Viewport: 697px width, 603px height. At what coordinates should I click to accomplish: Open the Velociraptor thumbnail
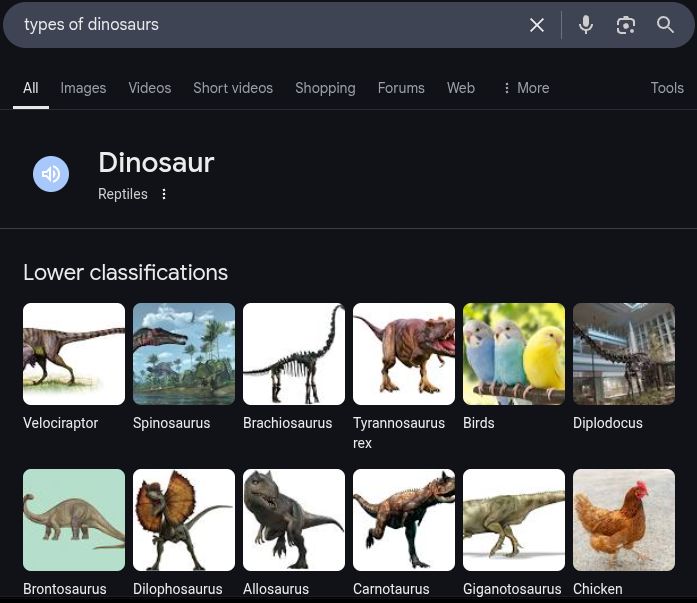[74, 354]
